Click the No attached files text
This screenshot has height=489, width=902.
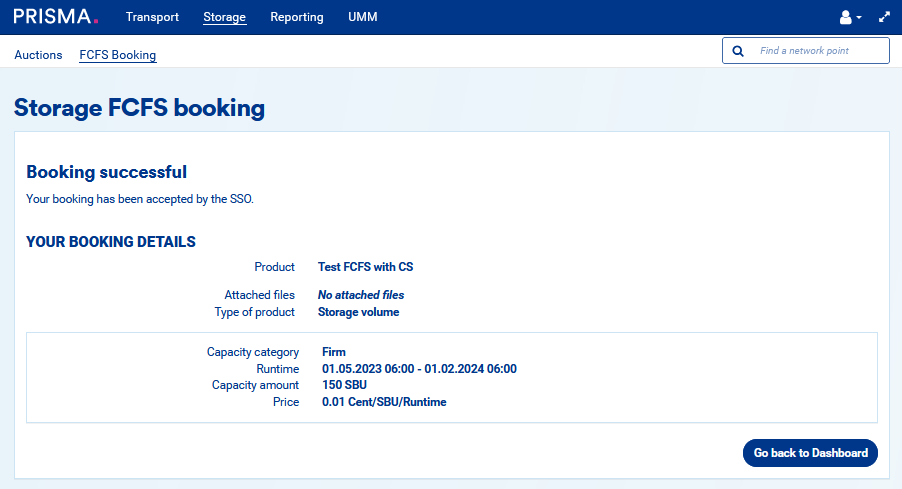coord(361,295)
